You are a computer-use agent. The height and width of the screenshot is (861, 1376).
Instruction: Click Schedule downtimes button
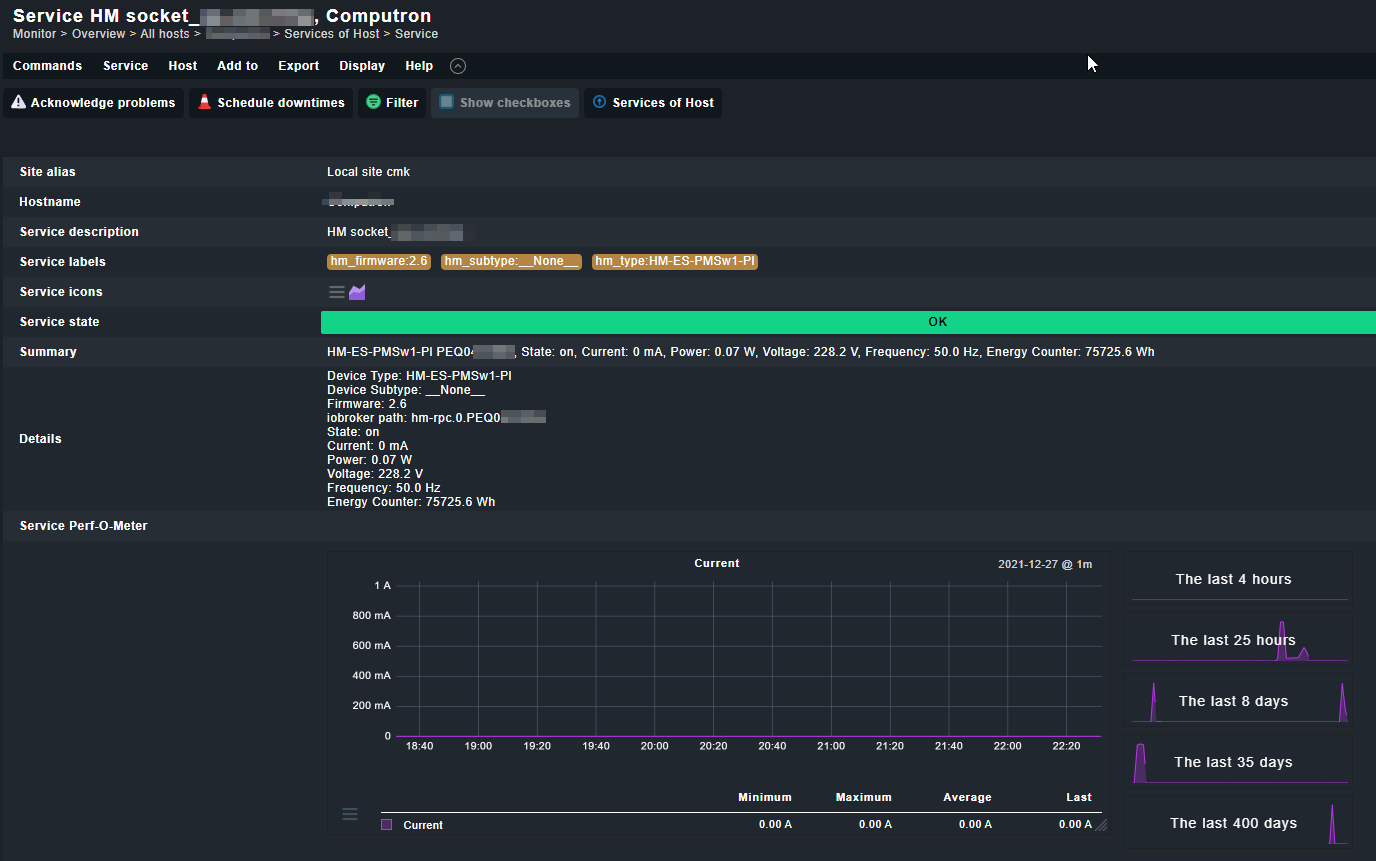(271, 103)
